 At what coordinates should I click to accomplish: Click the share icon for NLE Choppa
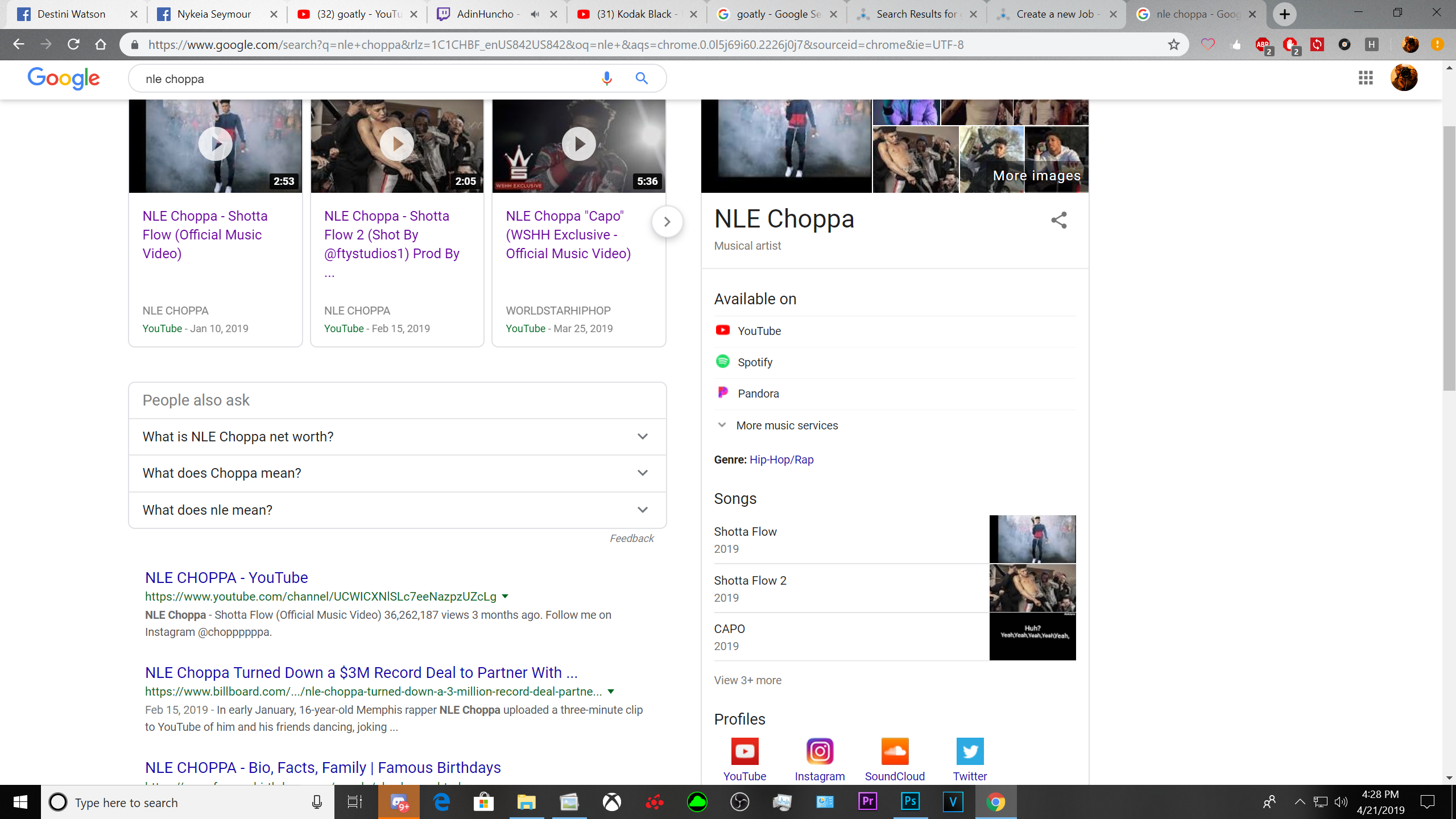click(1058, 220)
